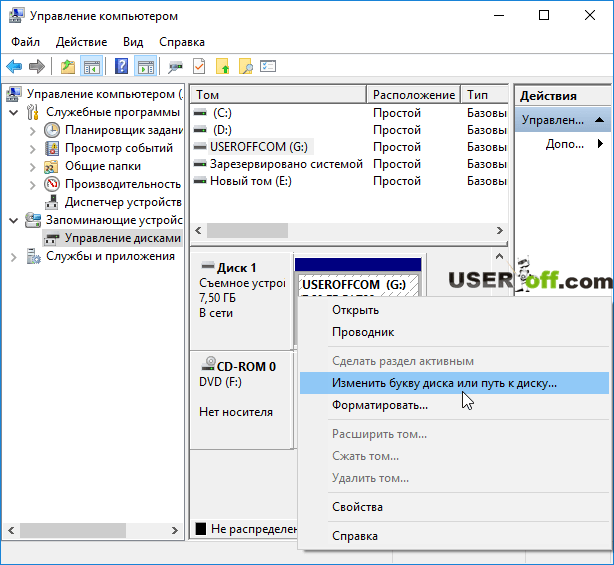Click the CD-ROM 0 disc icon
Screen dimensions: 614x565
pyautogui.click(x=208, y=366)
